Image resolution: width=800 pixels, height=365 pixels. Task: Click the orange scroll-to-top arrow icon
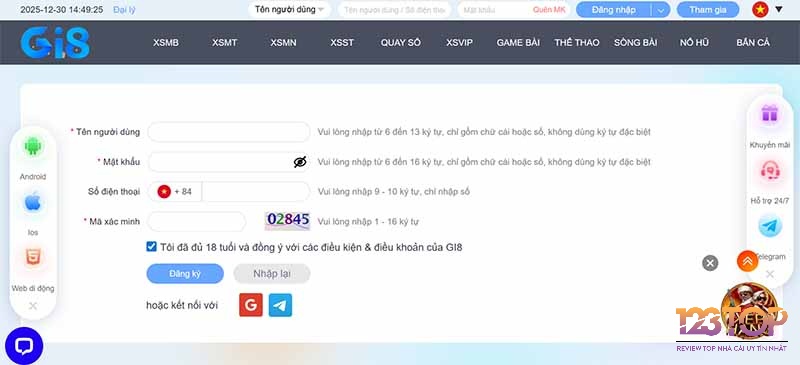pos(747,261)
